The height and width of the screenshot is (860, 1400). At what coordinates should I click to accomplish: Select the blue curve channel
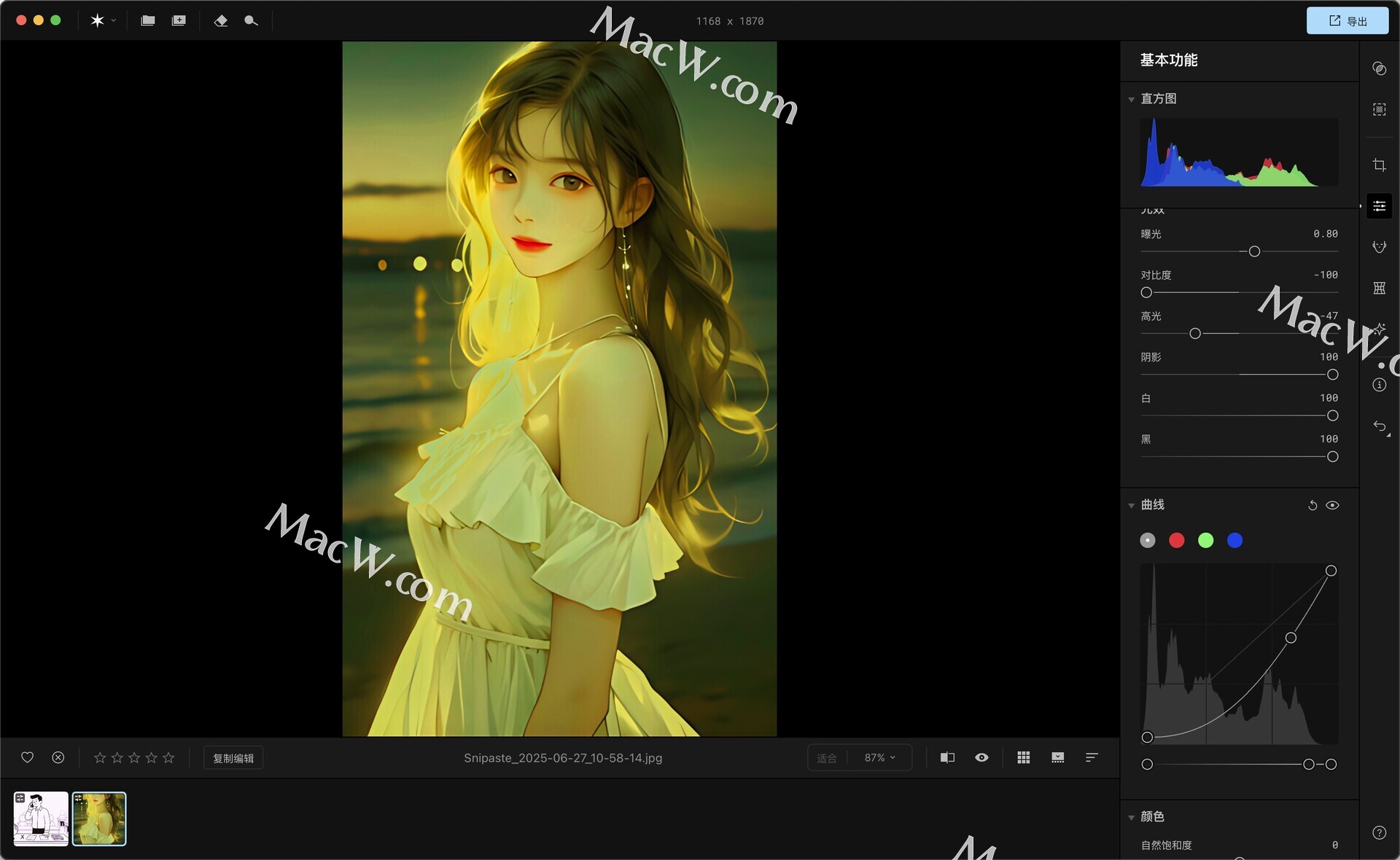coord(1234,540)
